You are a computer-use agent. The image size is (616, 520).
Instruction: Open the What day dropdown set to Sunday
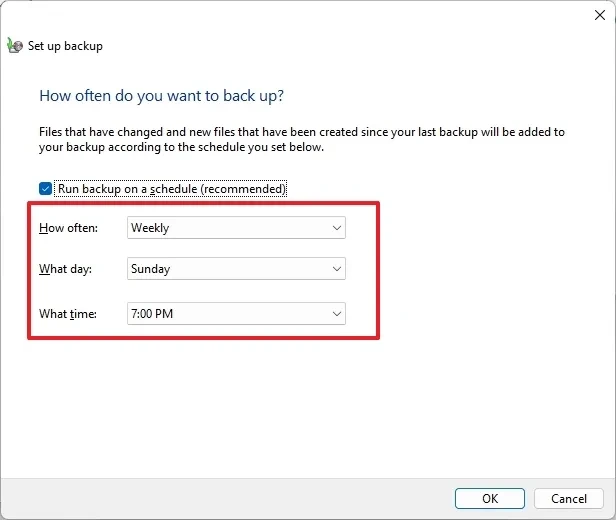click(x=236, y=269)
